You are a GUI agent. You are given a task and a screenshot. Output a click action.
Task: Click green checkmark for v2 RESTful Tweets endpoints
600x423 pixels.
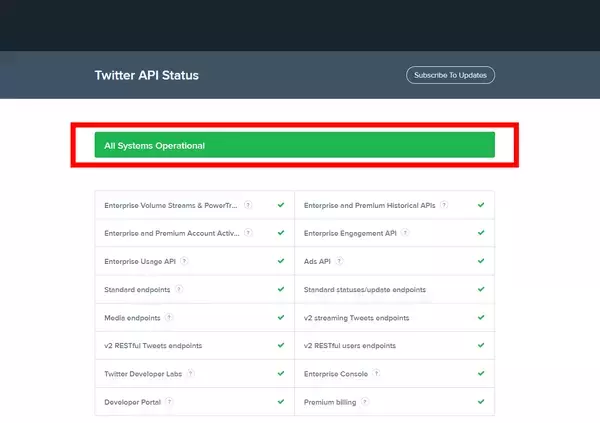tap(281, 346)
